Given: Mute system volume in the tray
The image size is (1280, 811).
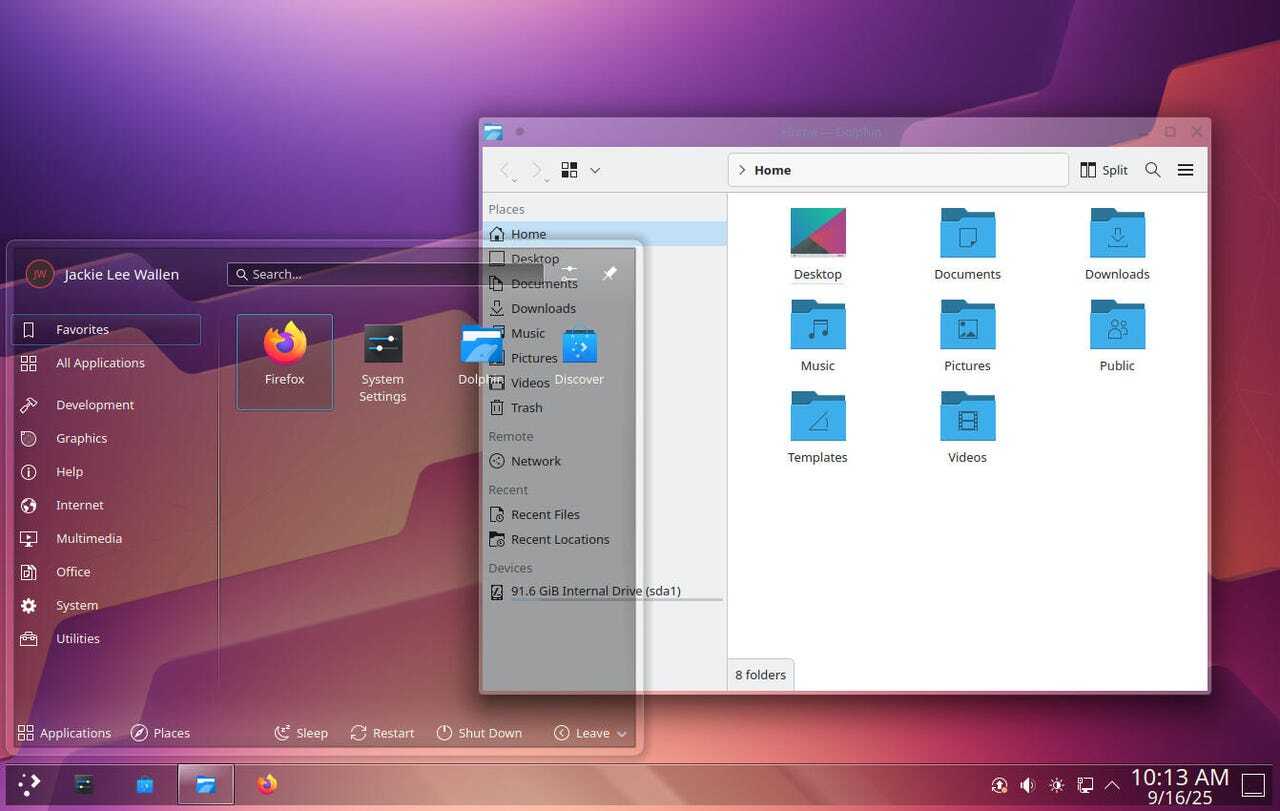Looking at the screenshot, I should 1027,784.
